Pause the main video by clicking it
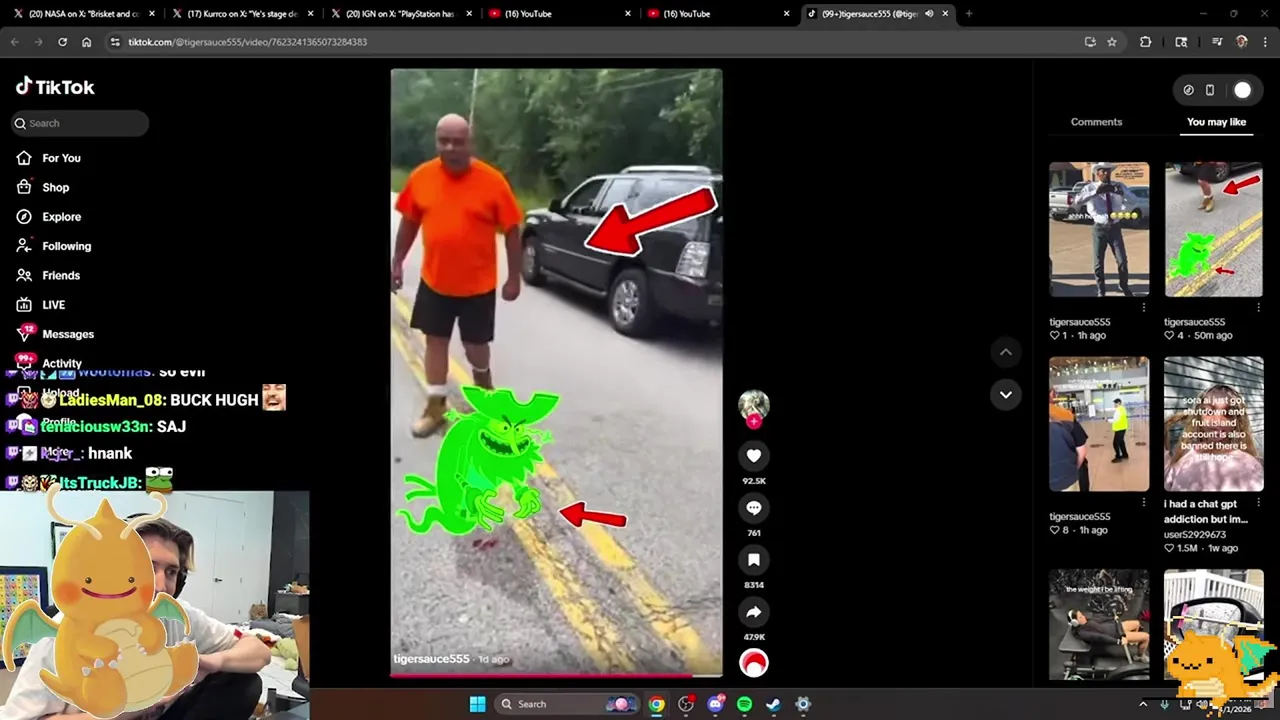Viewport: 1280px width, 720px height. coord(556,372)
